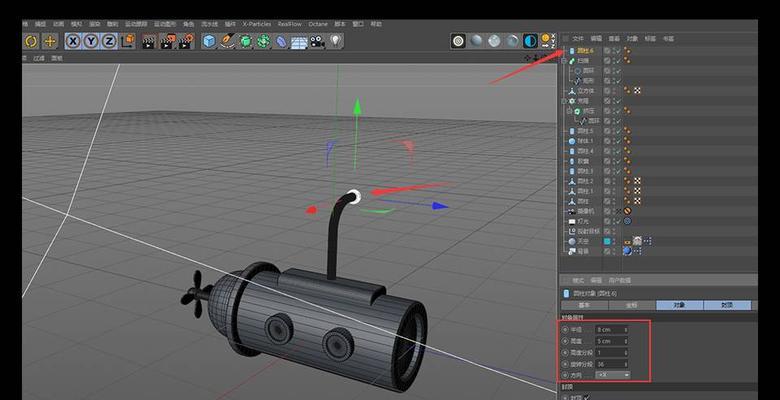Image resolution: width=780 pixels, height=400 pixels.
Task: Collapse the gear-icon parent above 挤压
Action: point(564,101)
